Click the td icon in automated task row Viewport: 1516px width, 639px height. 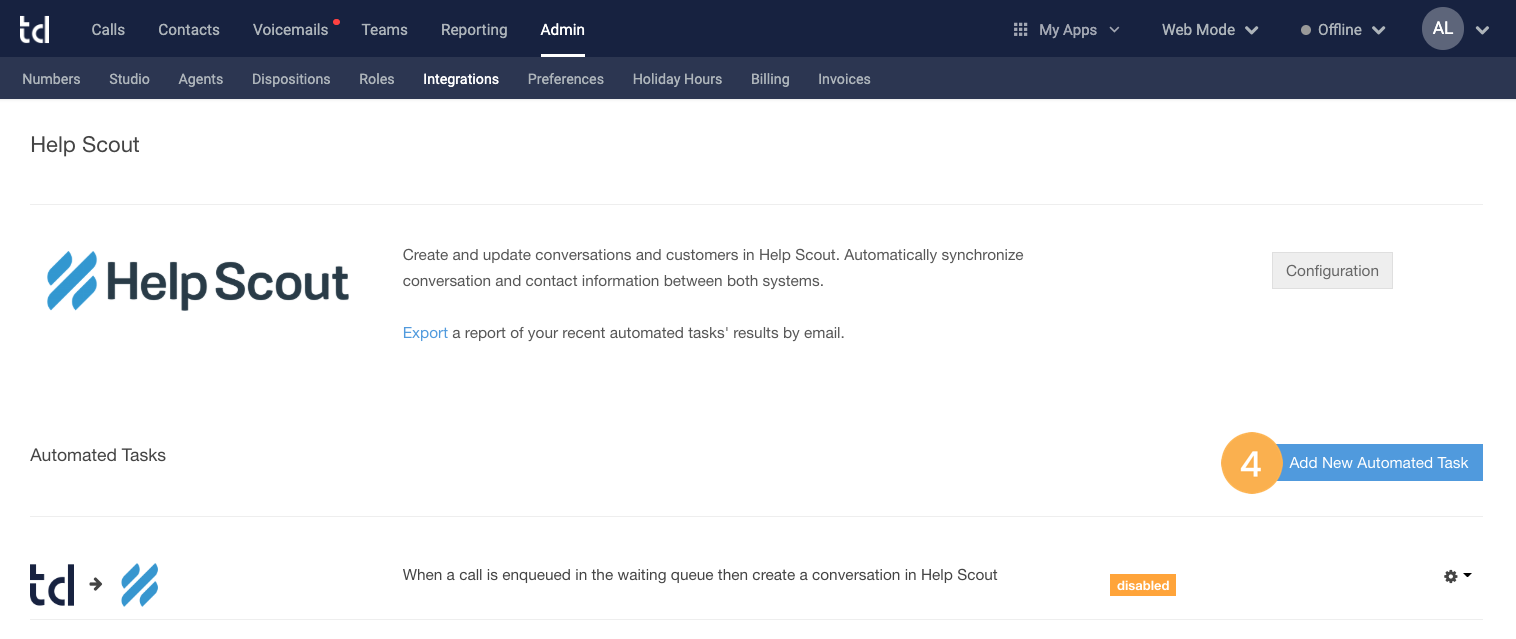click(x=52, y=585)
